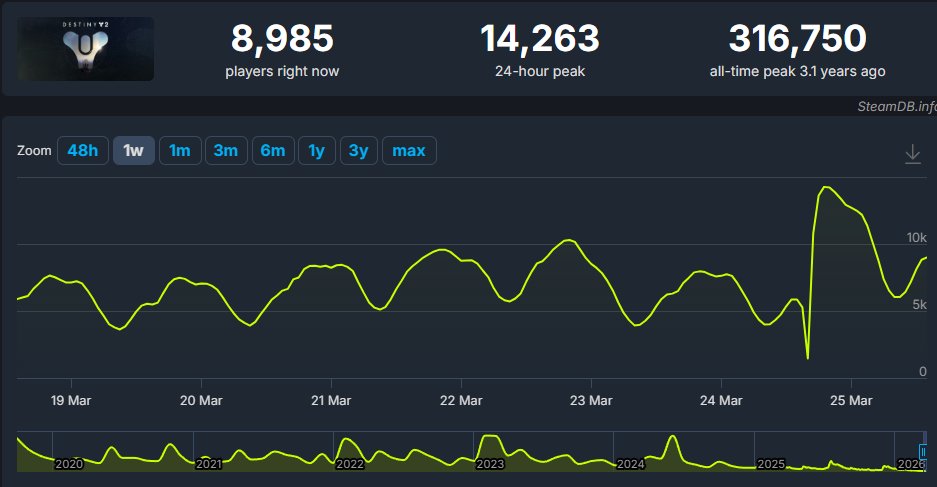The width and height of the screenshot is (937, 487).
Task: Select the 1w zoom range
Action: 134,151
